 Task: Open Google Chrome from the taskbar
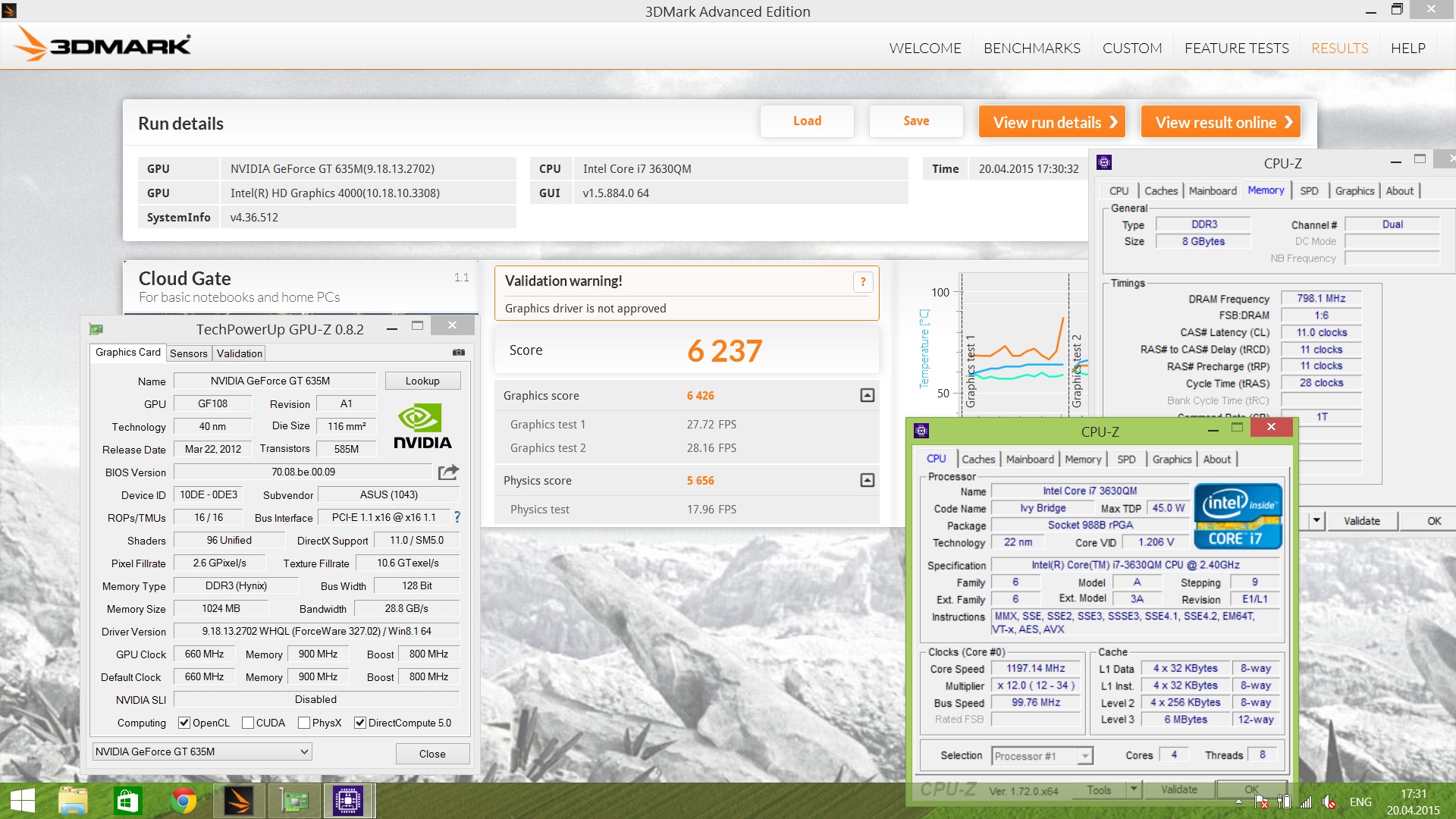point(183,801)
